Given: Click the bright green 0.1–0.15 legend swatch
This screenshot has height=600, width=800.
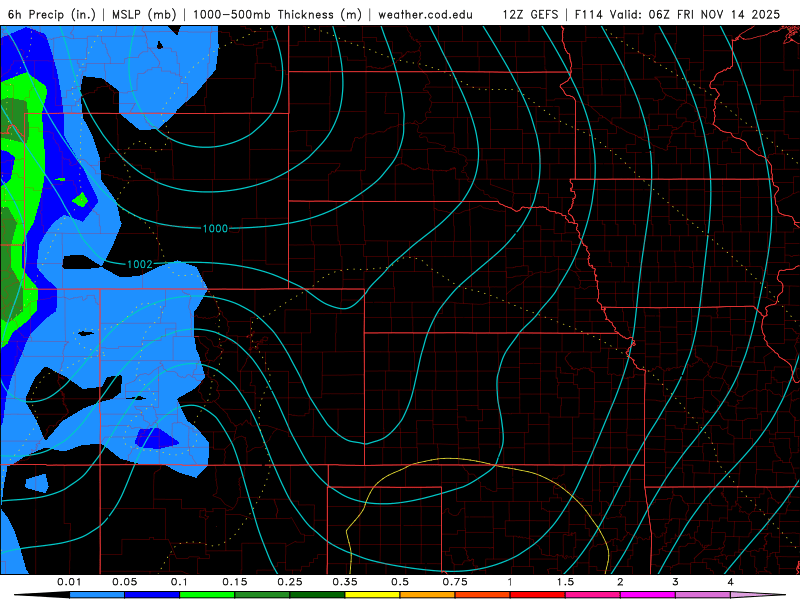Looking at the screenshot, I should point(207,595).
